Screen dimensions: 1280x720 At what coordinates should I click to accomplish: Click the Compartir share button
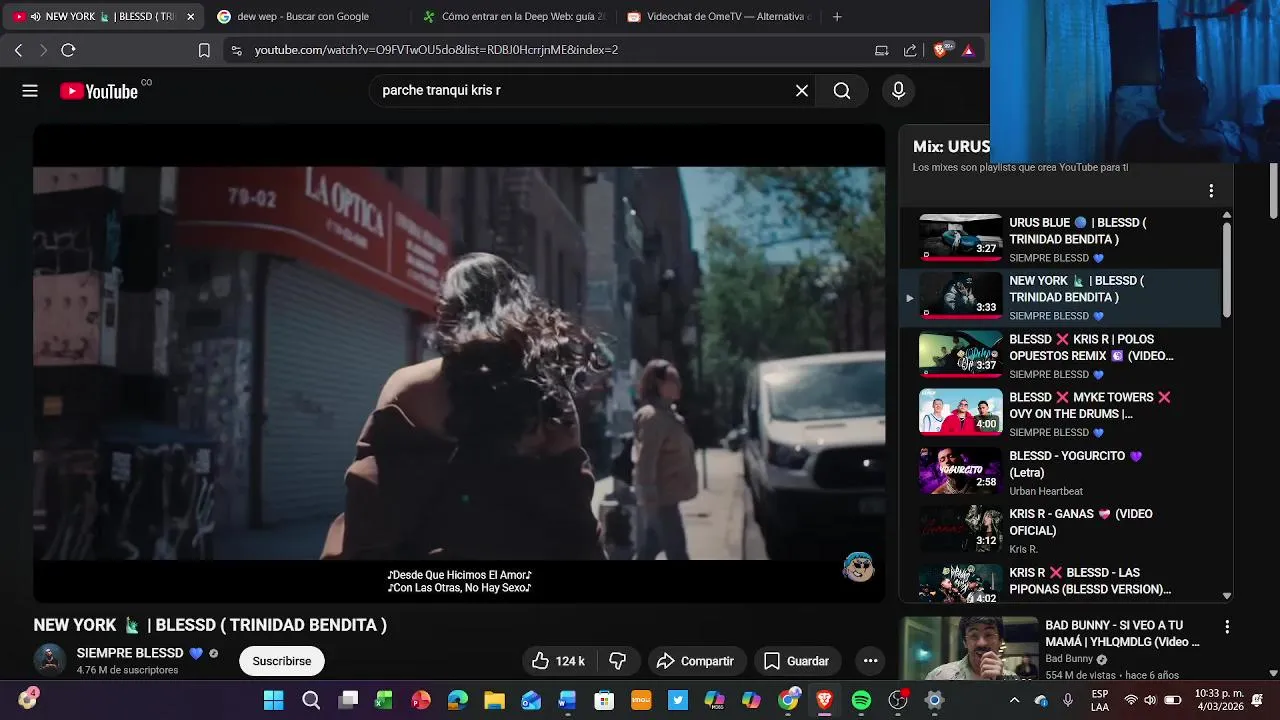[696, 661]
